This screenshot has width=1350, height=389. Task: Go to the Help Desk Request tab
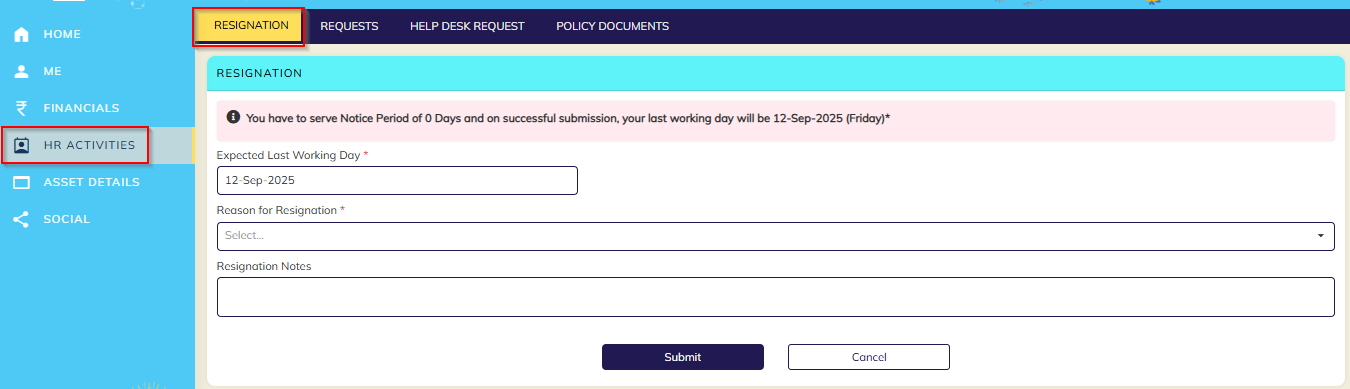click(467, 26)
